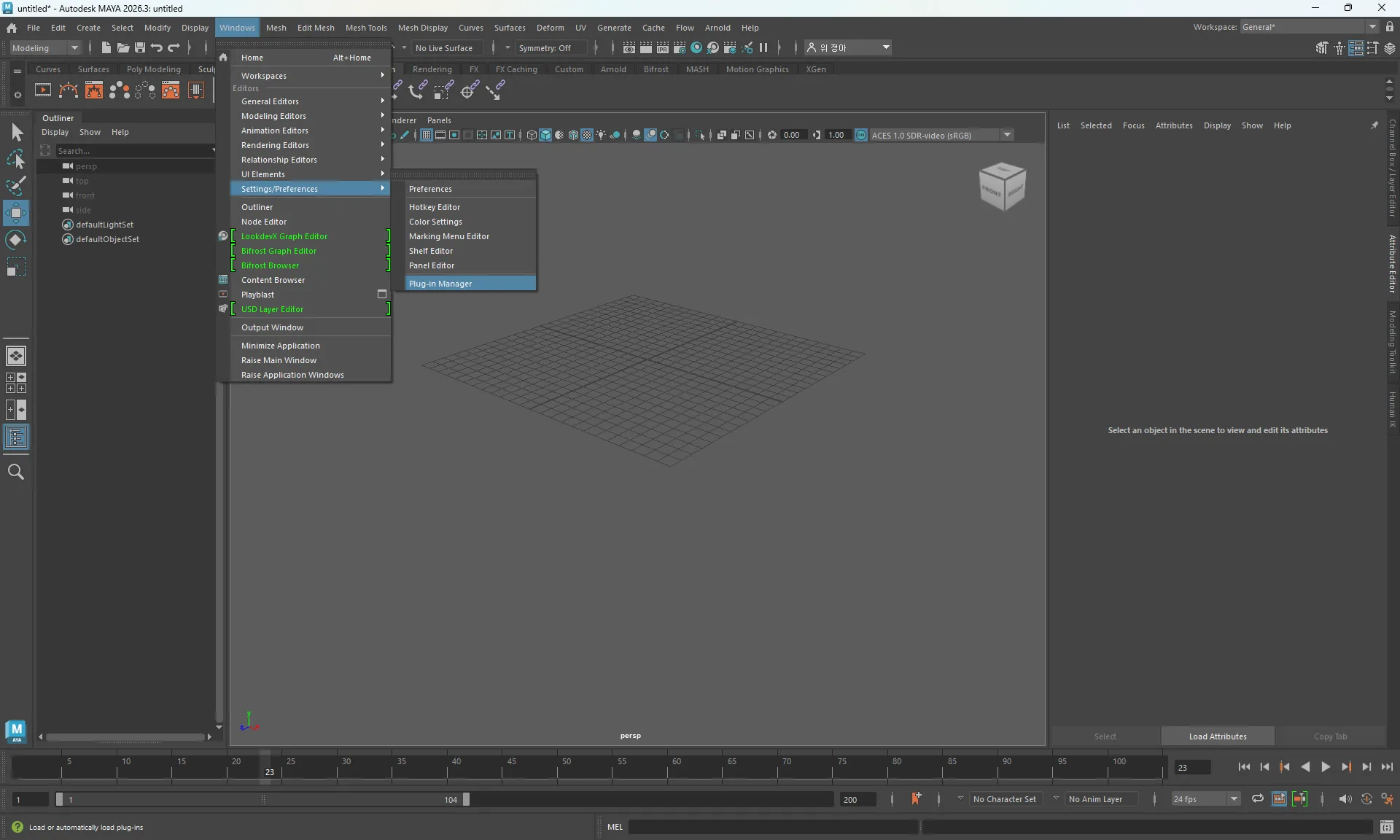This screenshot has width=1400, height=840.
Task: Play the animation forward
Action: pos(1326,767)
